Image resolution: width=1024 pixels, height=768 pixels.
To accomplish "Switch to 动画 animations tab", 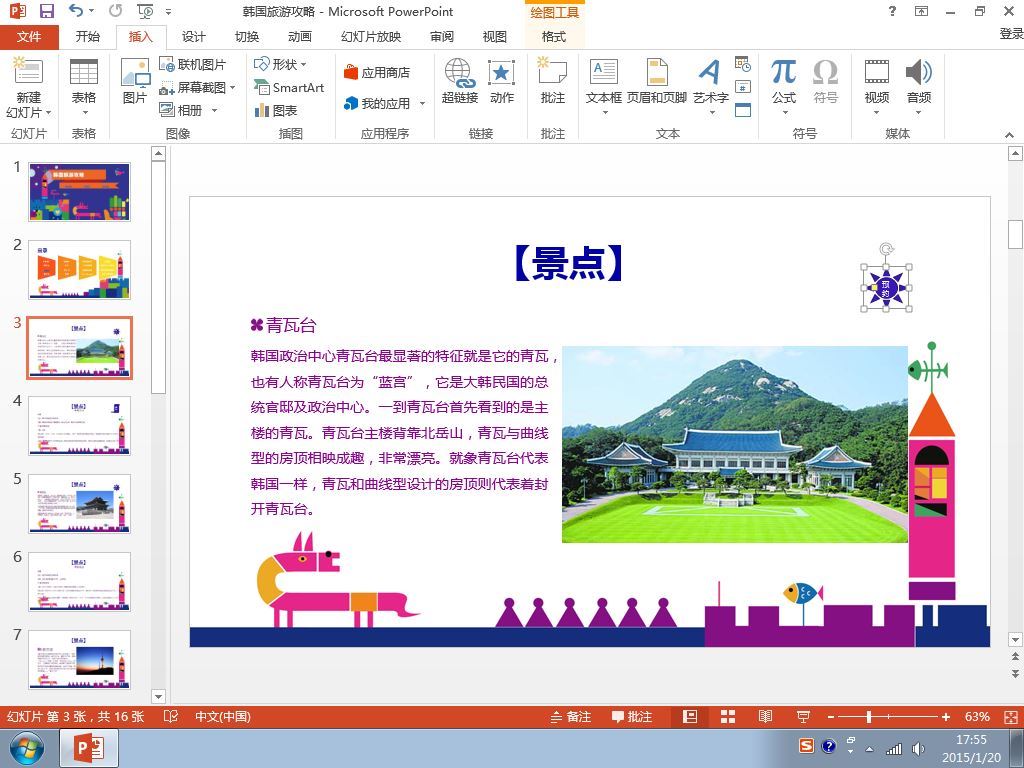I will point(300,37).
